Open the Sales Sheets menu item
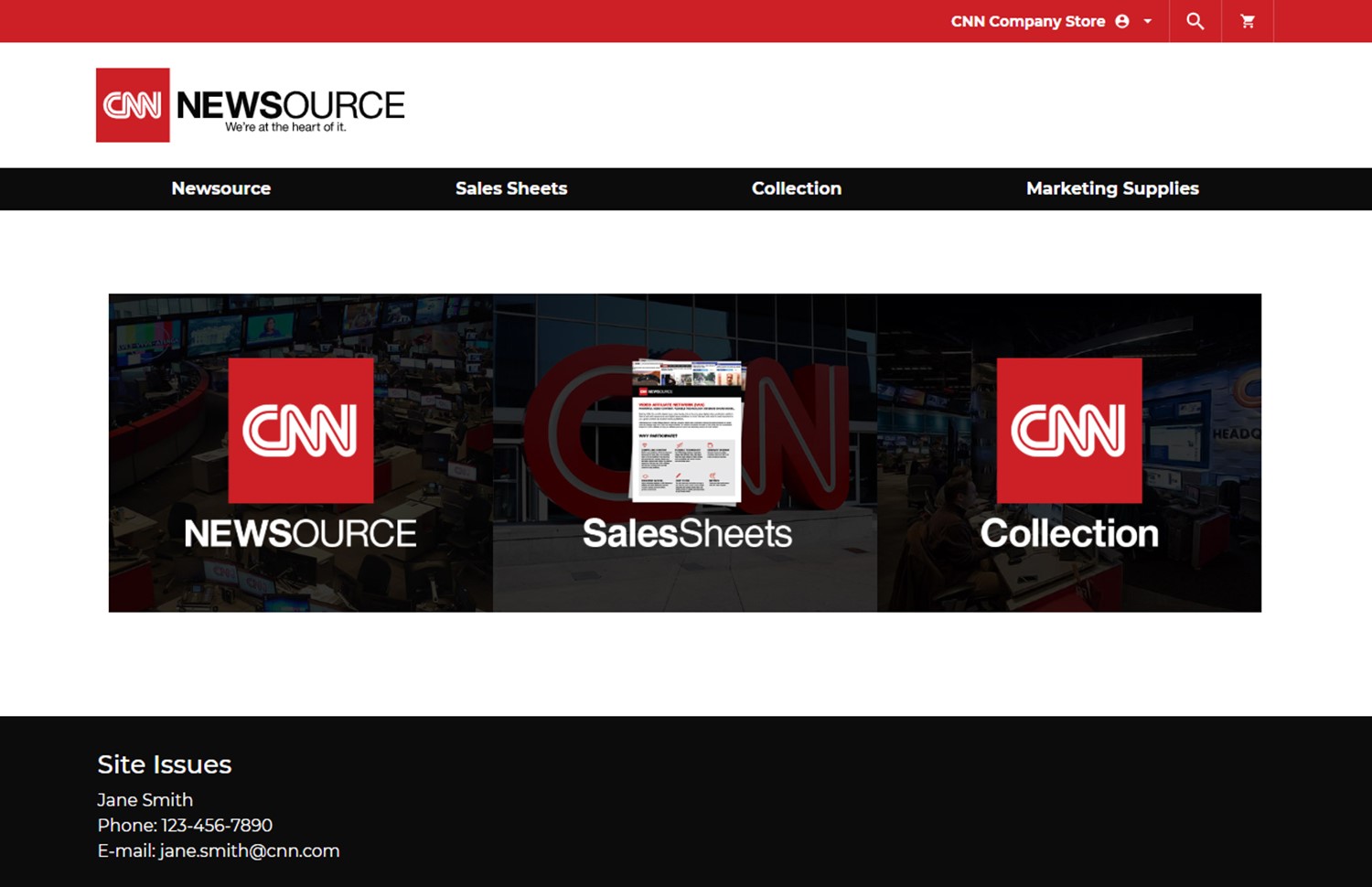Image resolution: width=1372 pixels, height=887 pixels. tap(511, 188)
